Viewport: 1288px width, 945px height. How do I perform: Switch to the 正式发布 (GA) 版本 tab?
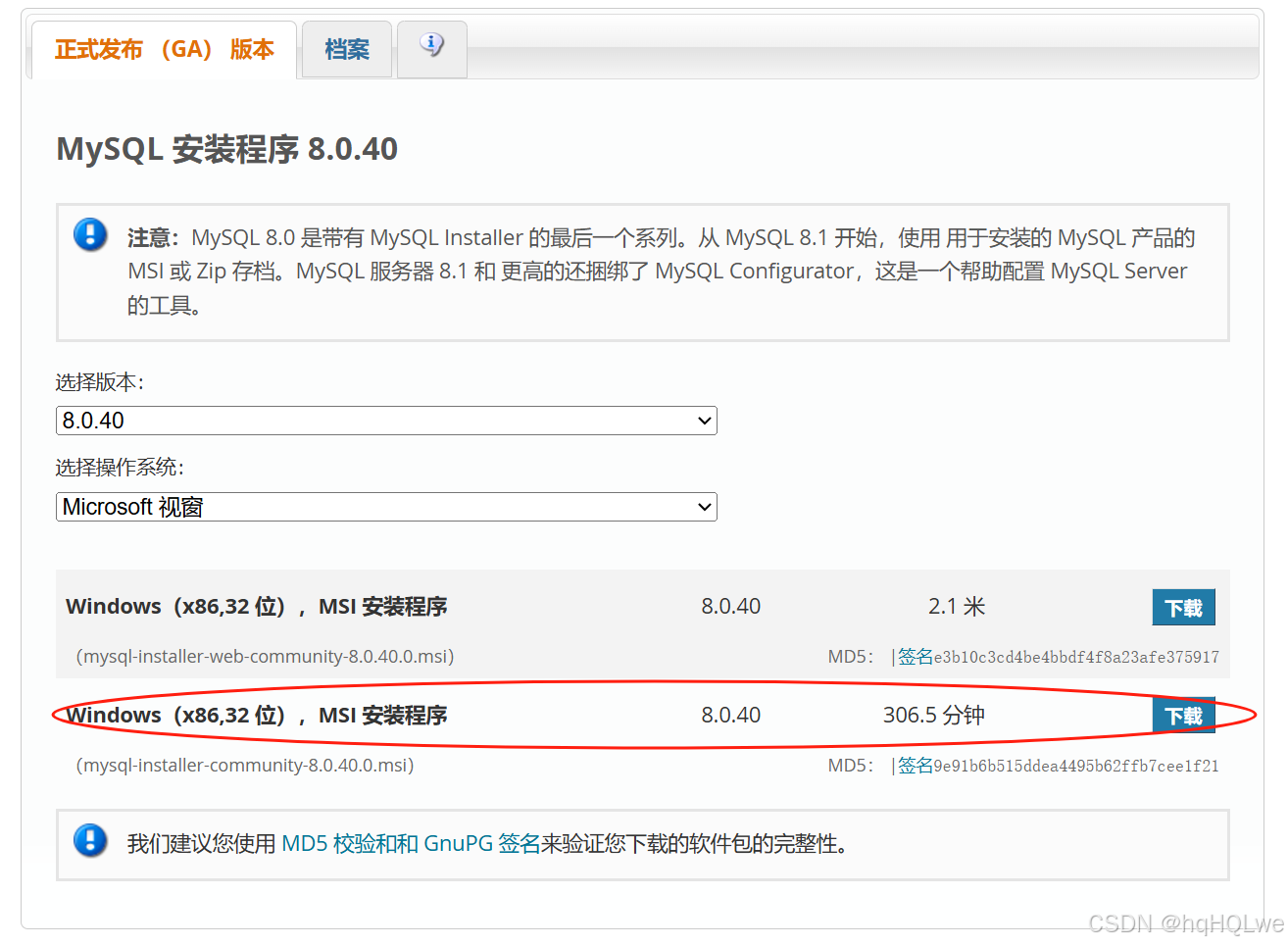[164, 50]
